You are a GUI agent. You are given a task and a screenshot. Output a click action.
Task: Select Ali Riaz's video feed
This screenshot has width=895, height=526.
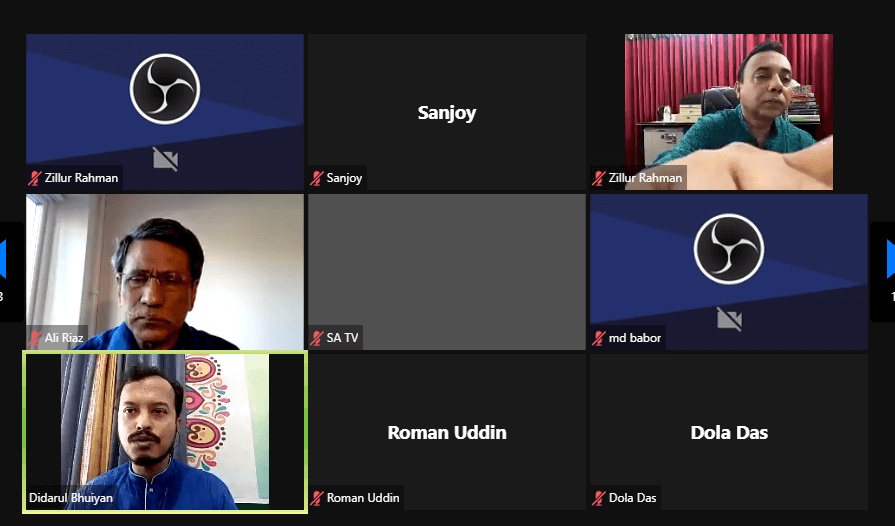click(x=165, y=272)
